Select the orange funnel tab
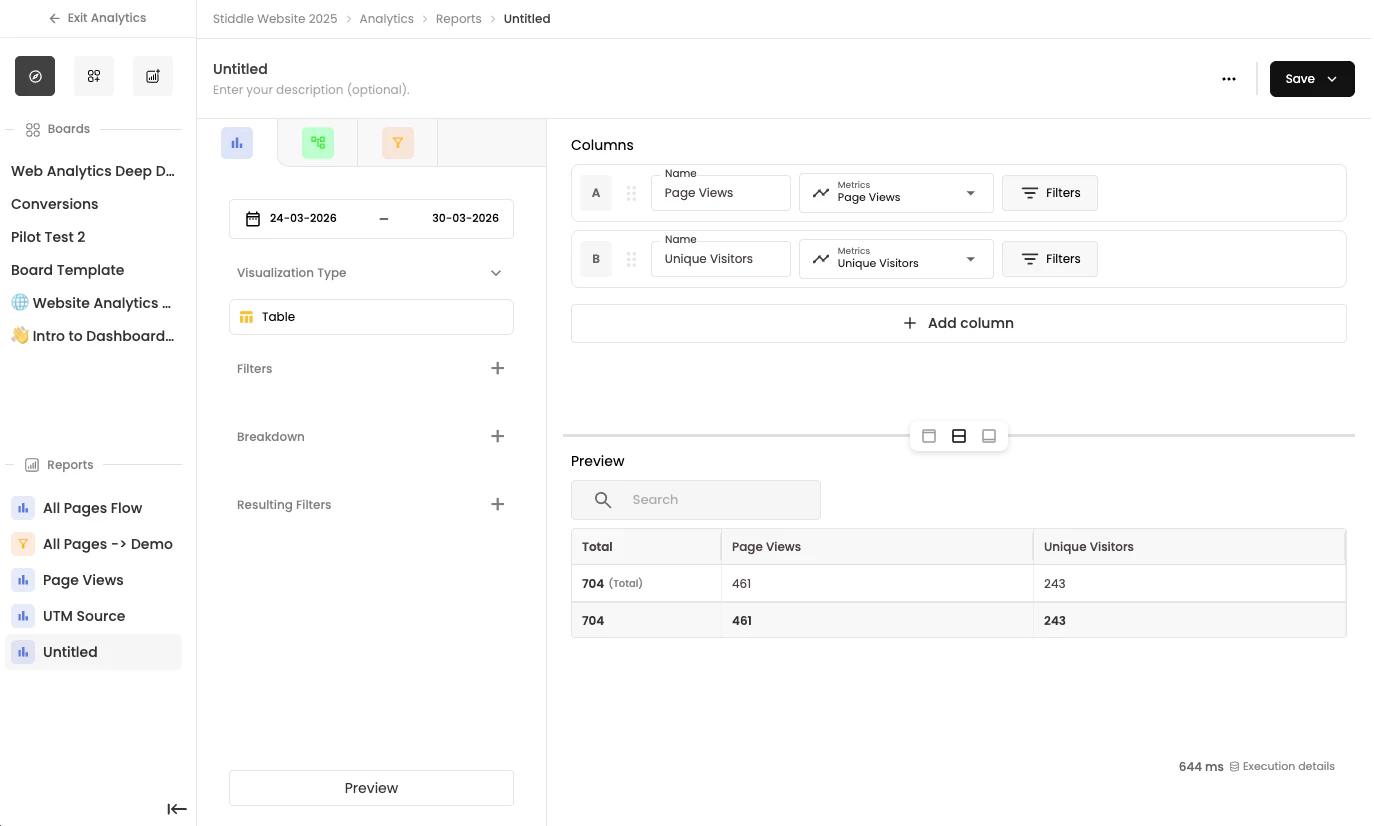The image size is (1374, 826). pos(398,143)
